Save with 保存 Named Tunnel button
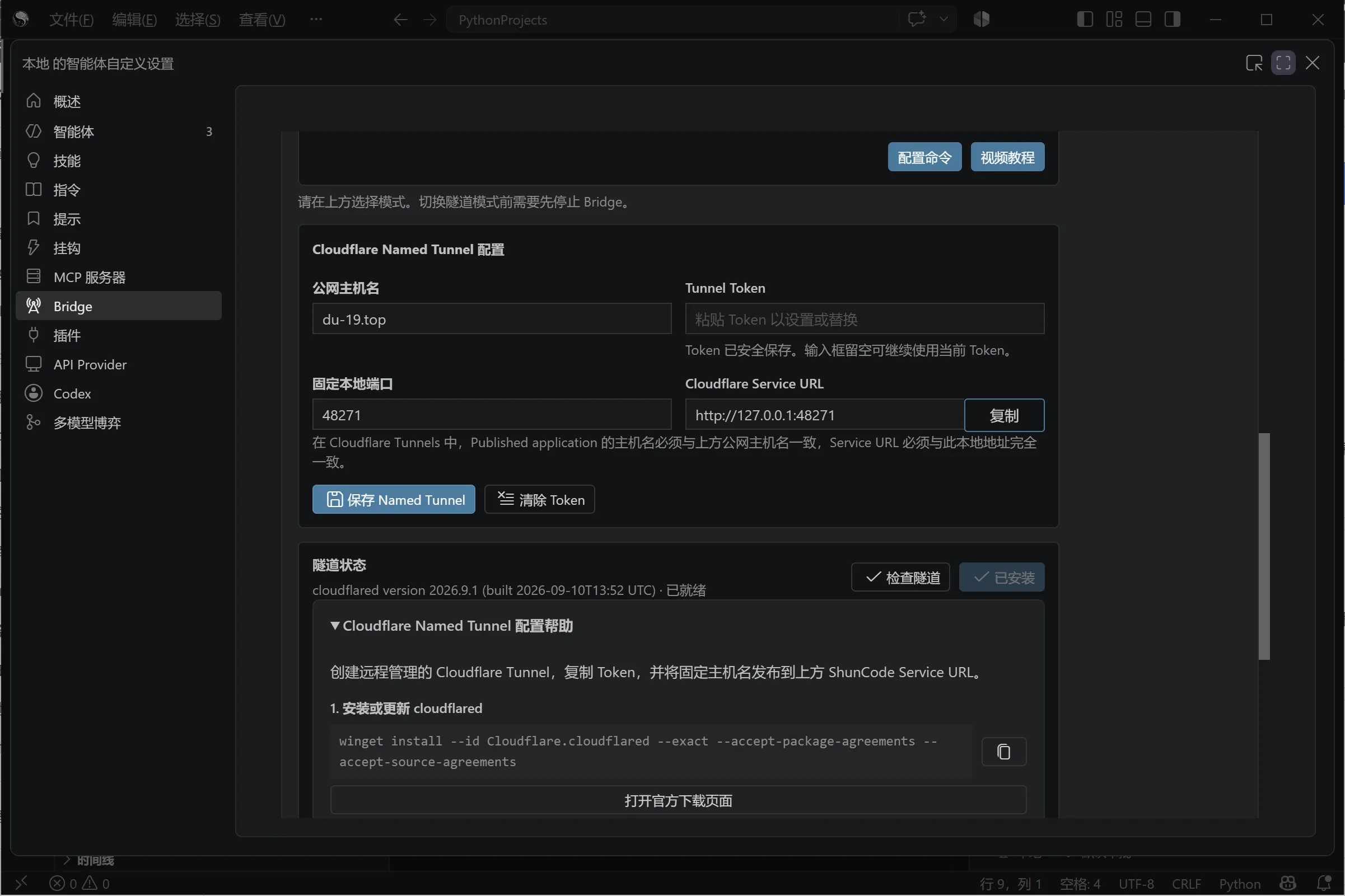 (x=393, y=499)
